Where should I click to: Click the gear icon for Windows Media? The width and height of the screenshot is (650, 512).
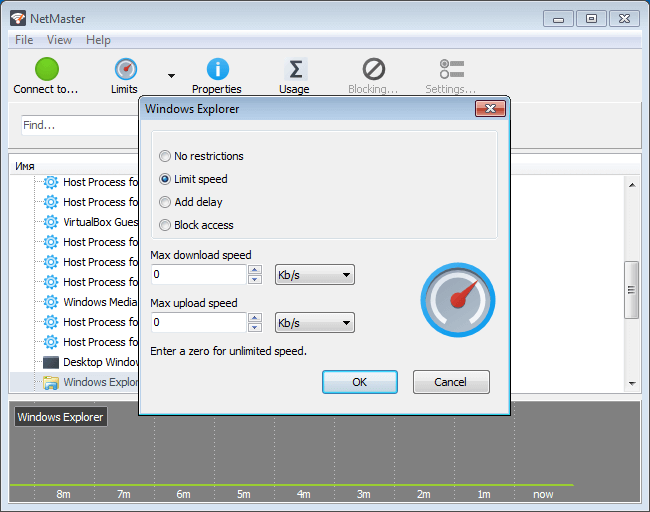point(51,302)
